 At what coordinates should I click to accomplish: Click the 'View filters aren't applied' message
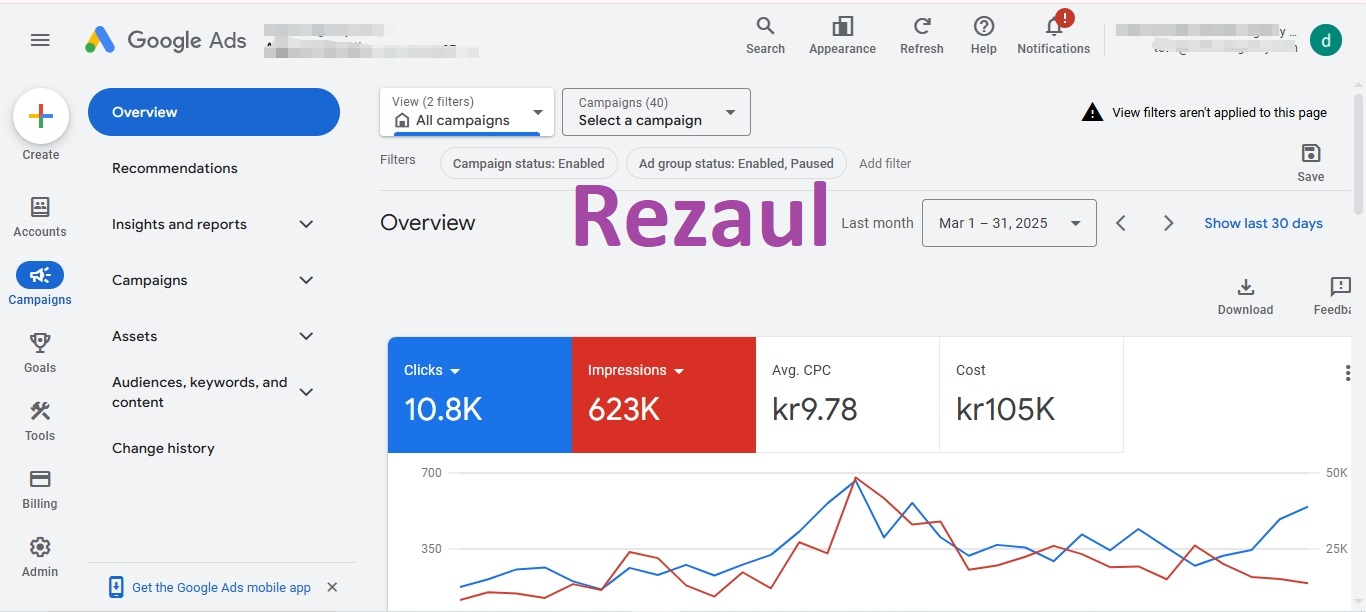pyautogui.click(x=1219, y=113)
